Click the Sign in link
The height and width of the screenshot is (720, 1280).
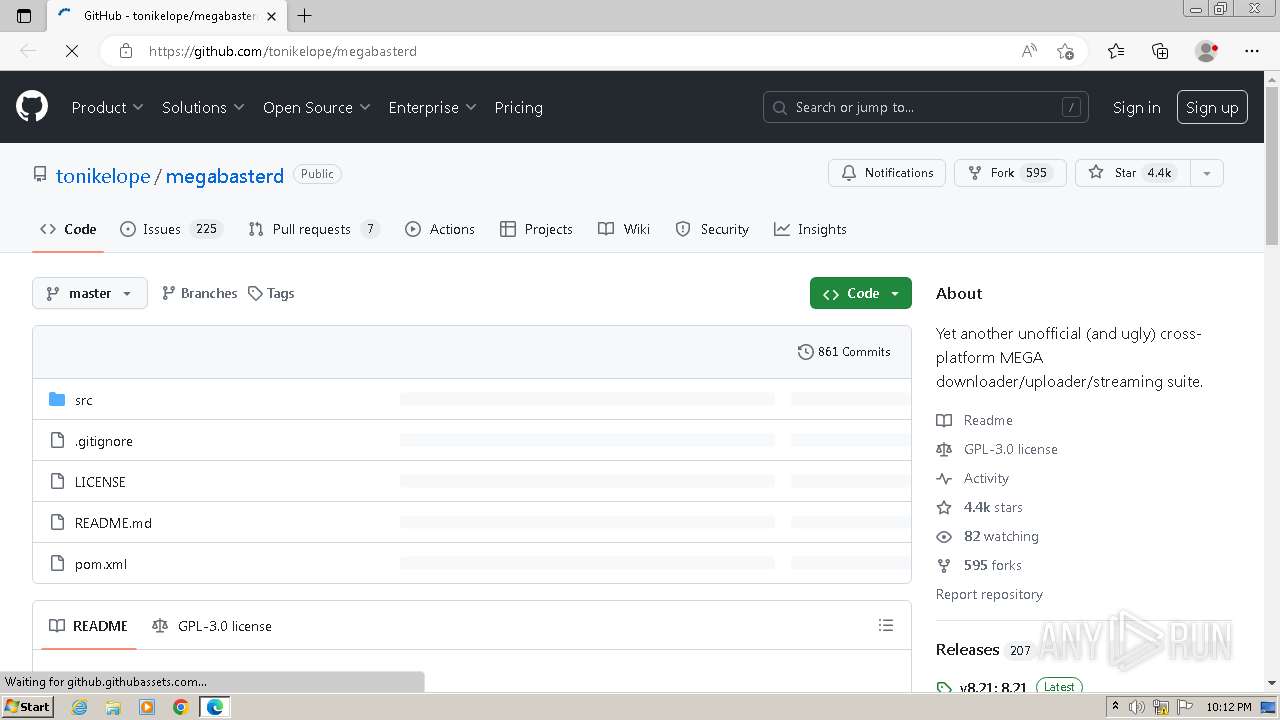[1137, 107]
